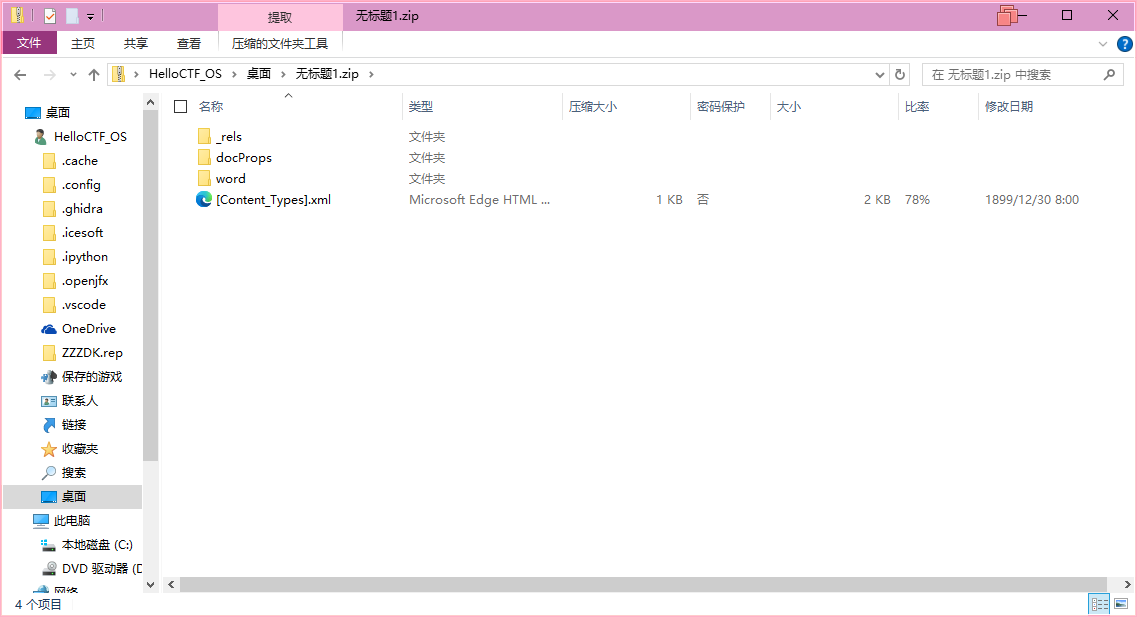Screen dimensions: 1137x617
Task: Toggle the select-all items checkbox
Action: 181,106
